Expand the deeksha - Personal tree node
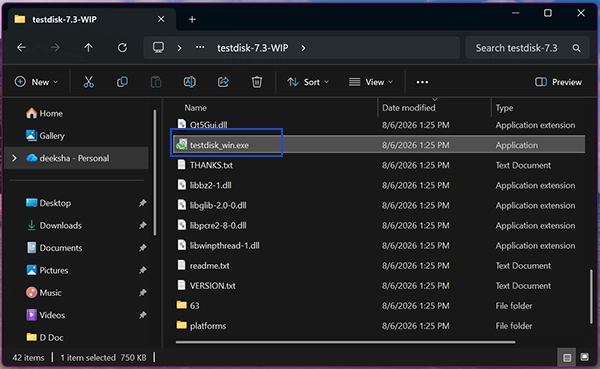 click(x=14, y=158)
